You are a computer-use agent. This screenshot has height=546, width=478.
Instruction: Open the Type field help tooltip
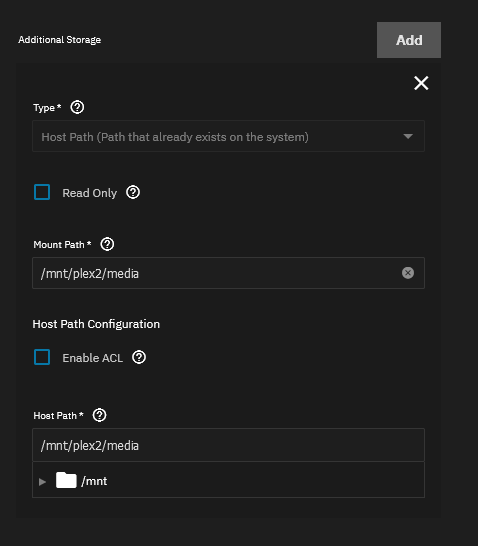point(77,107)
